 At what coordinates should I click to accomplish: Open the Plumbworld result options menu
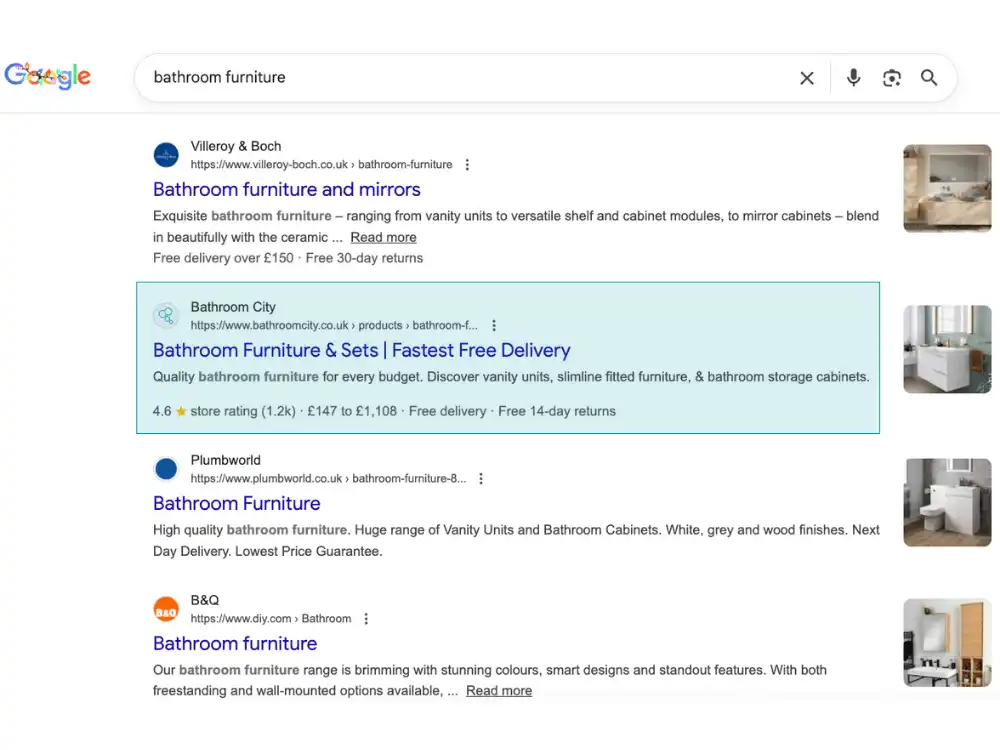point(481,478)
